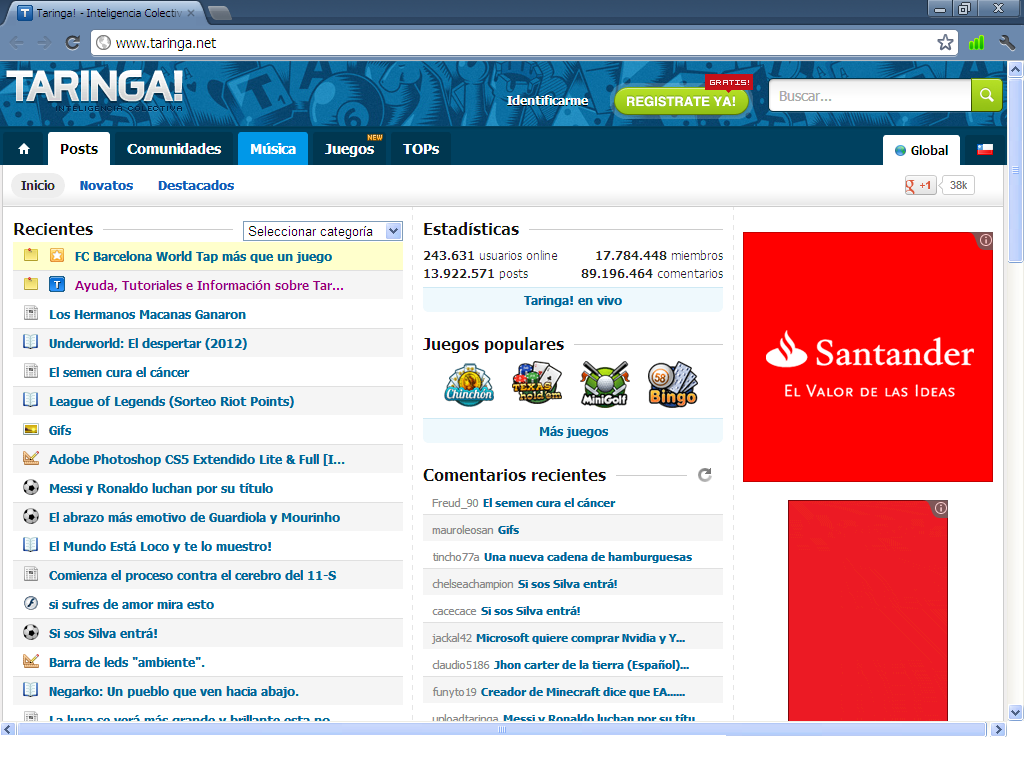The image size is (1024, 768).
Task: Close the Taringa! browser tab
Action: [x=191, y=12]
